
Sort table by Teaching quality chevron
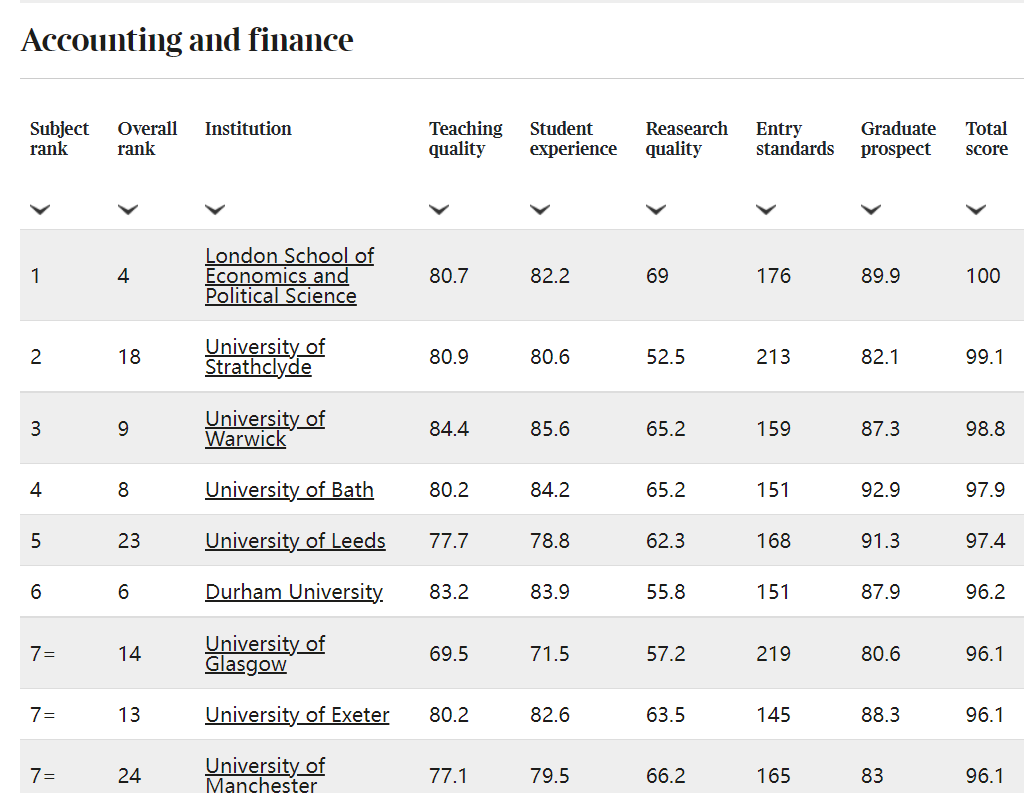(x=438, y=210)
